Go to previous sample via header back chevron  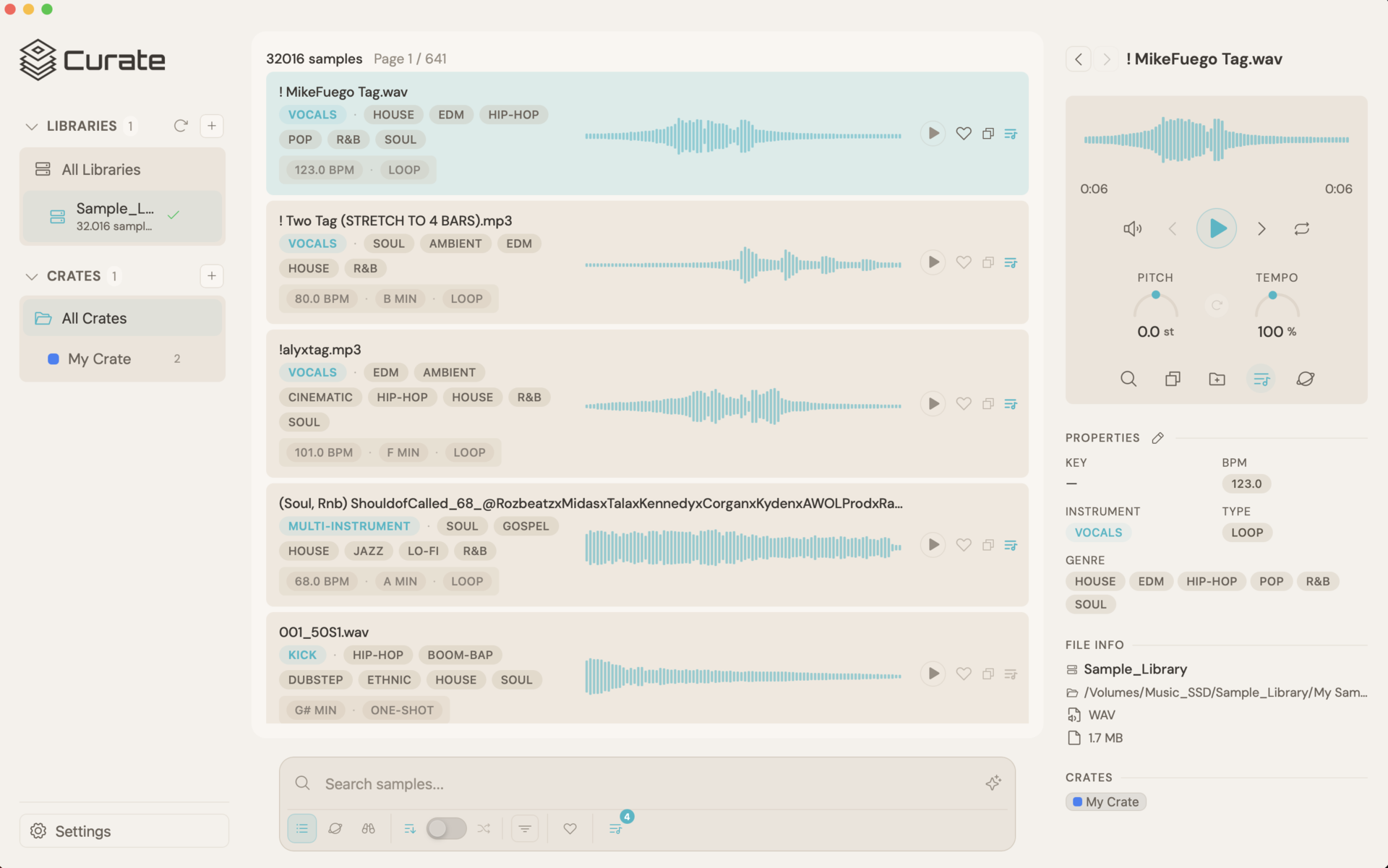coord(1079,59)
